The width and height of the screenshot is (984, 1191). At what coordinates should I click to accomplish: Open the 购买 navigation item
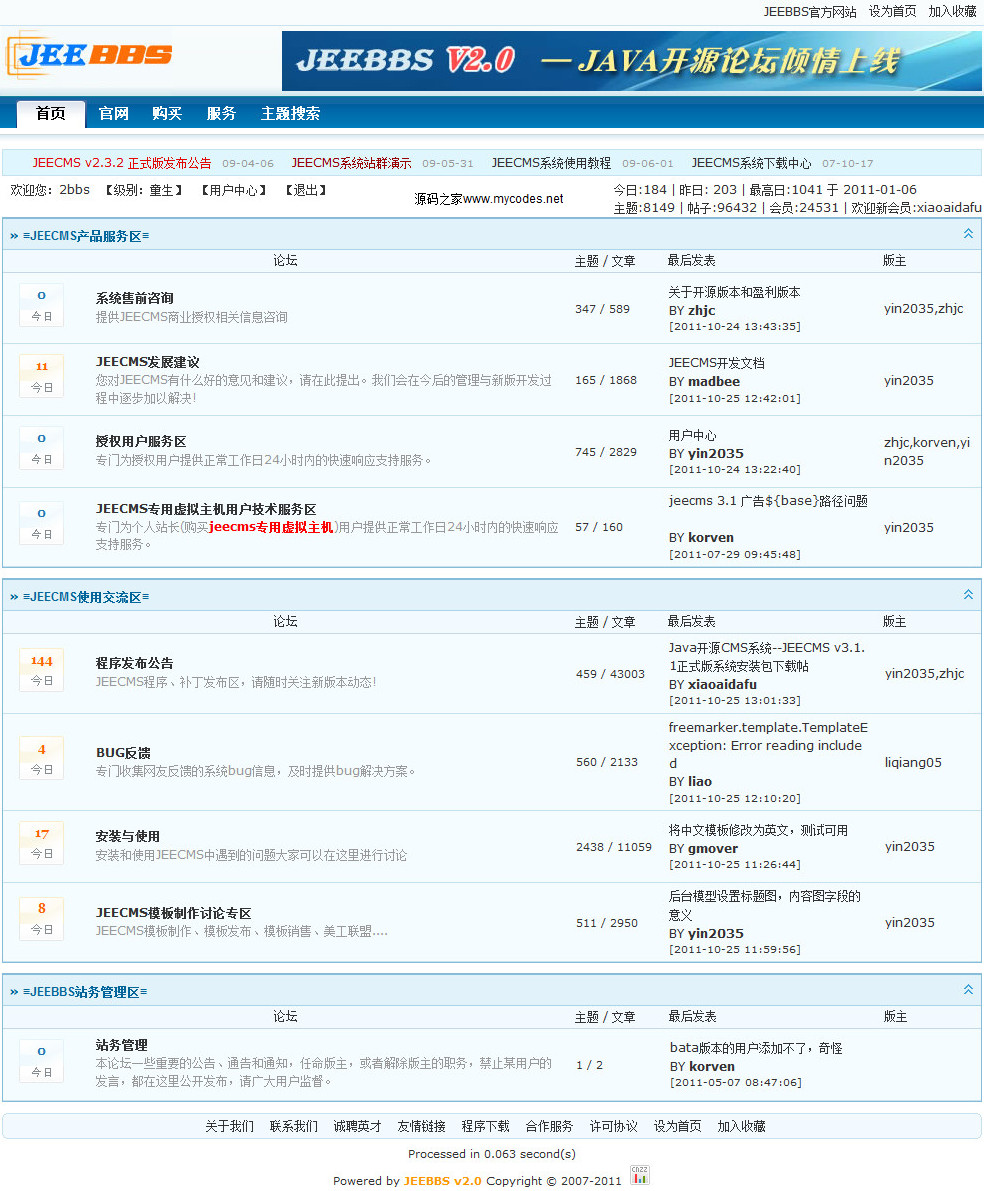167,114
